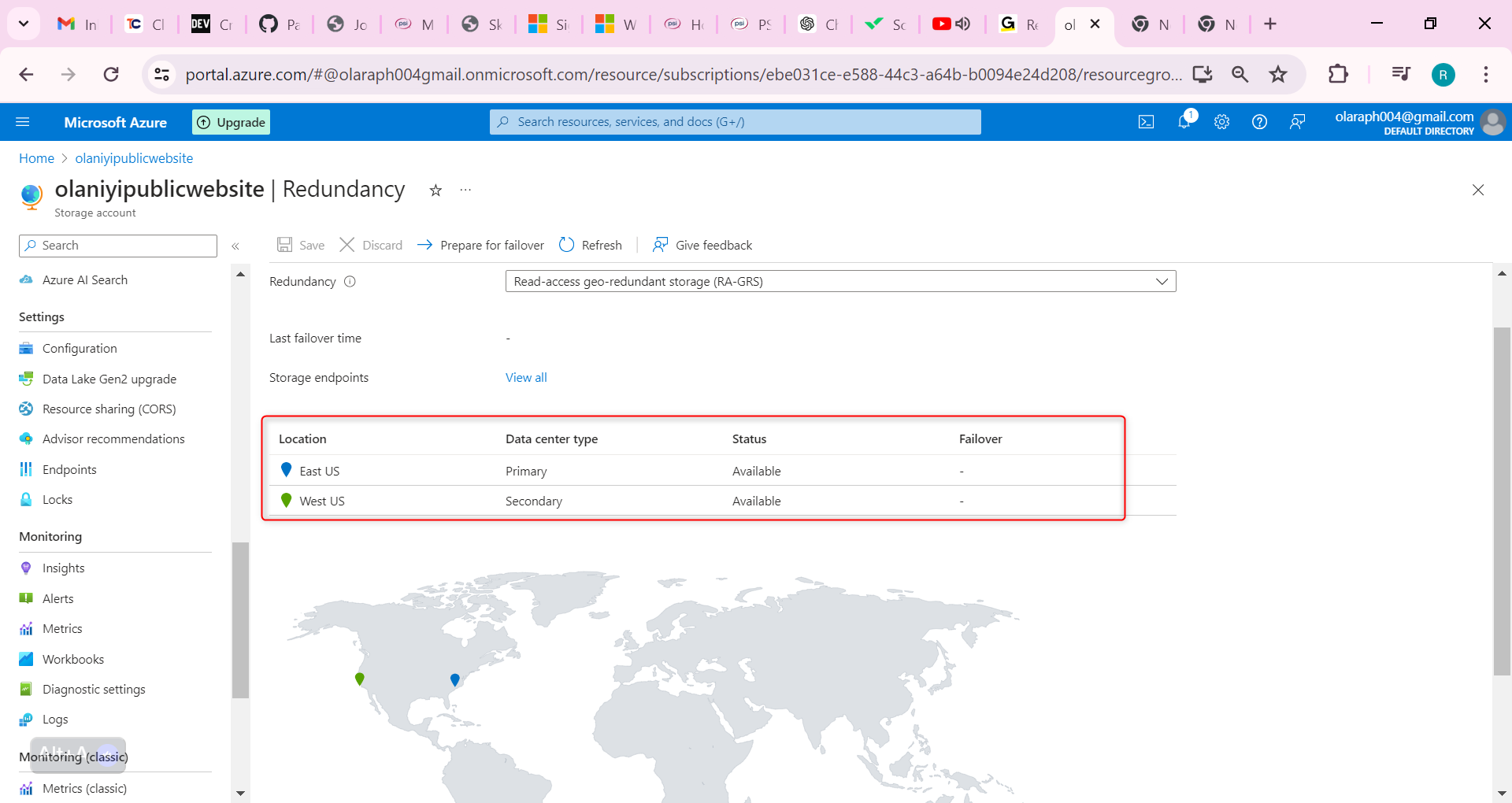This screenshot has width=1512, height=803.
Task: Click the portal feedback icon in header
Action: pyautogui.click(x=1297, y=122)
